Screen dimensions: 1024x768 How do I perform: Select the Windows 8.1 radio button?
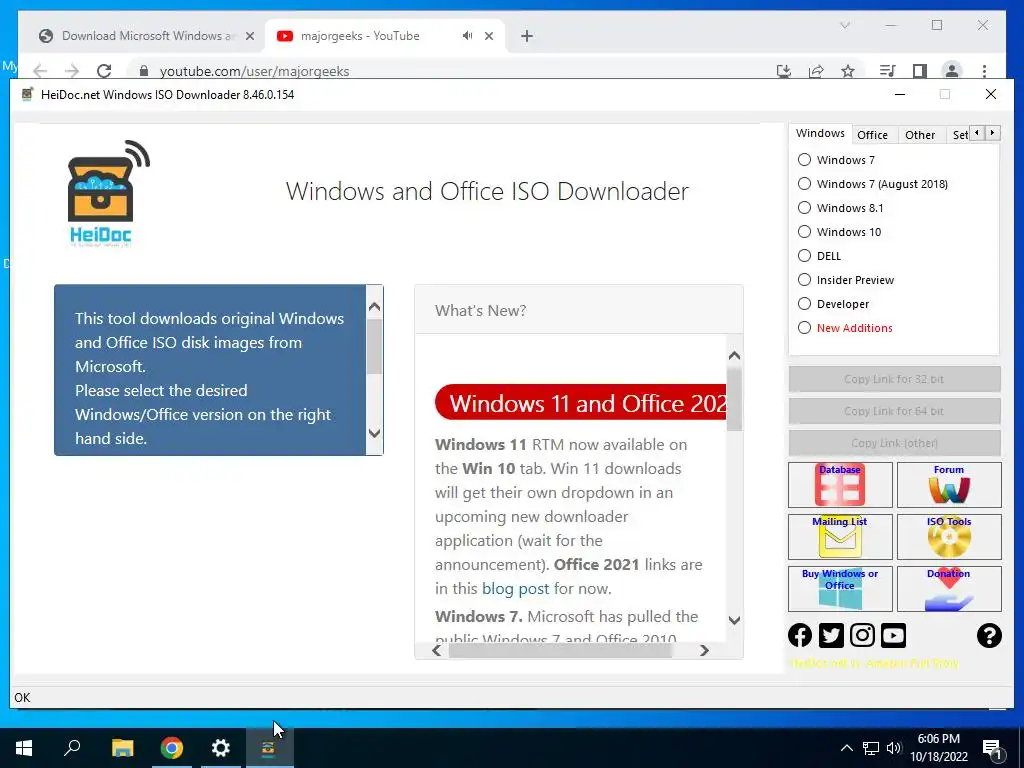(x=805, y=208)
